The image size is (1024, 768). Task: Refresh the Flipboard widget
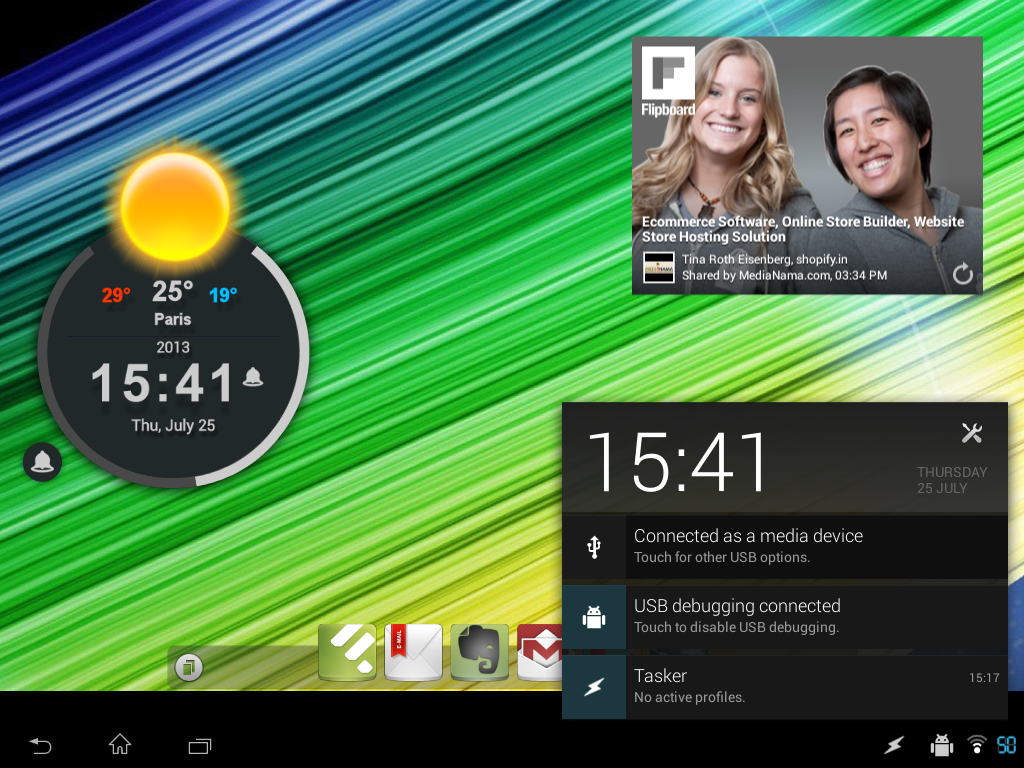point(962,274)
